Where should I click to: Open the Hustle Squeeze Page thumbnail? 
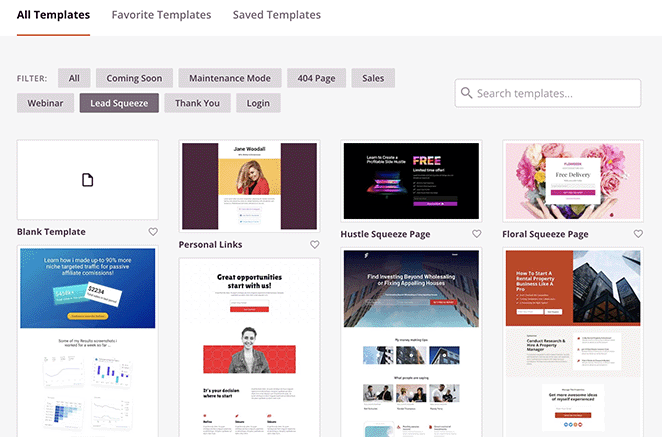click(411, 181)
